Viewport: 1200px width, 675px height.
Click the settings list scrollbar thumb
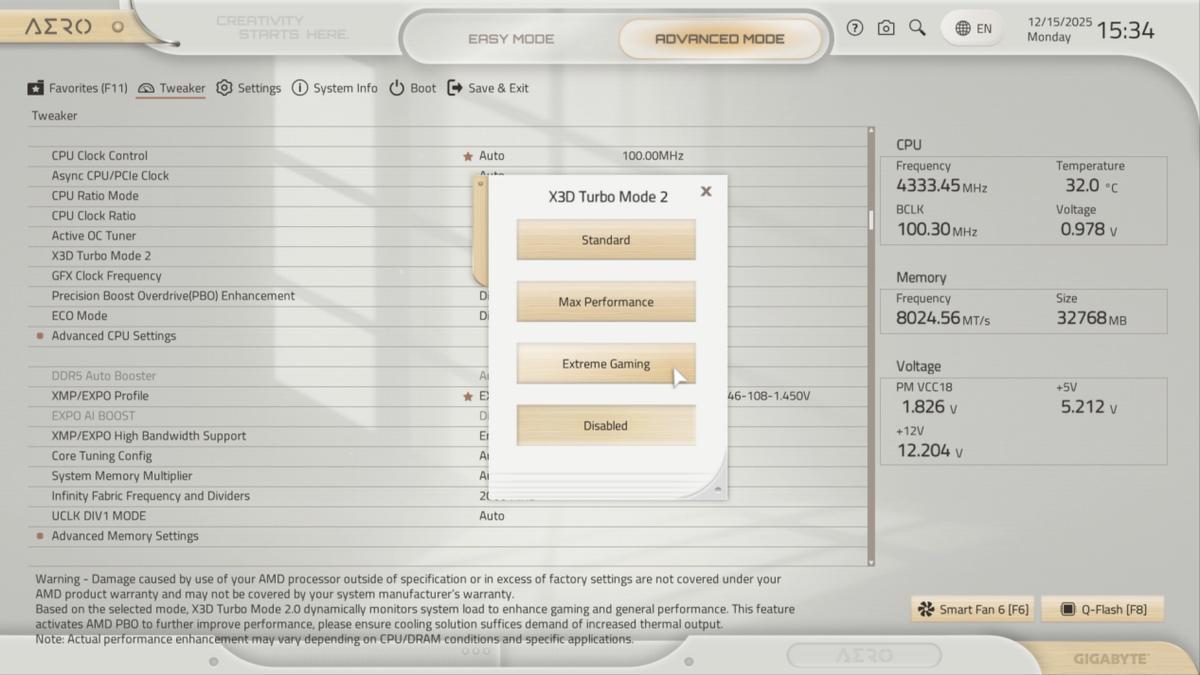click(x=871, y=219)
